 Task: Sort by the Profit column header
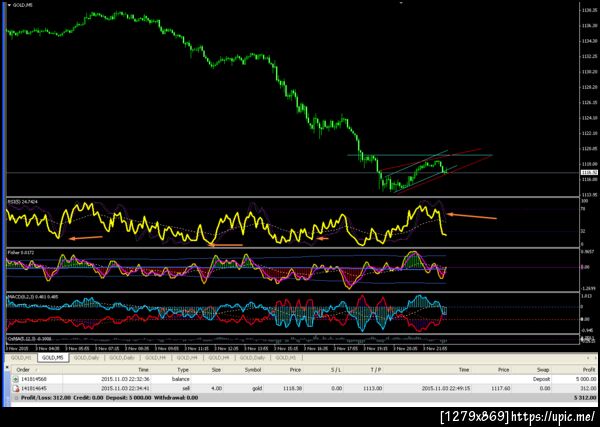click(590, 370)
